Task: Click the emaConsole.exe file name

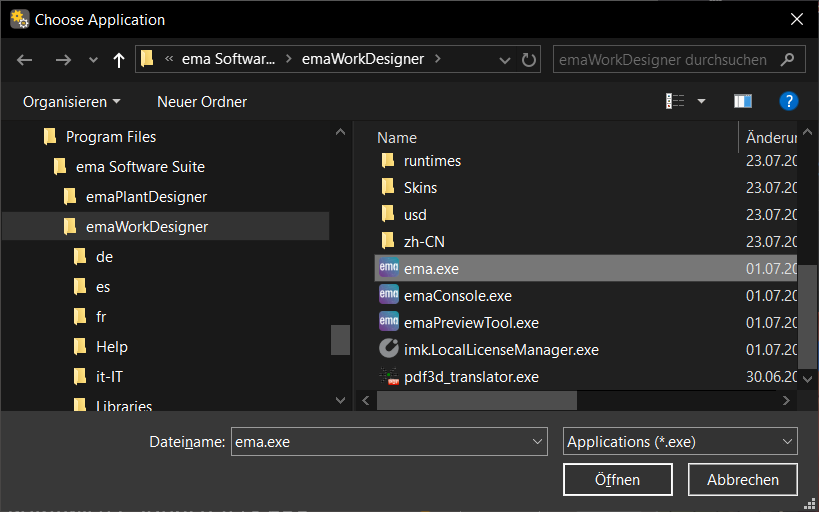Action: (458, 296)
